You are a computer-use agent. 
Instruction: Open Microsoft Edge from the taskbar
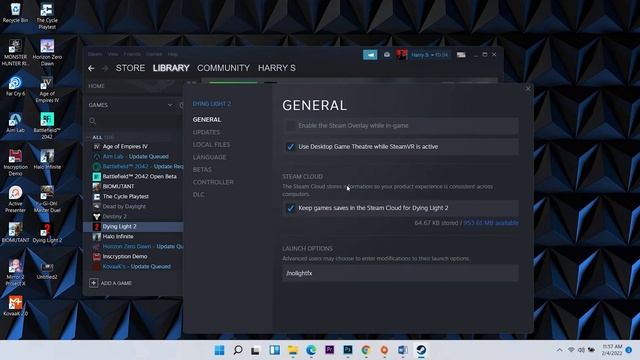tap(311, 350)
